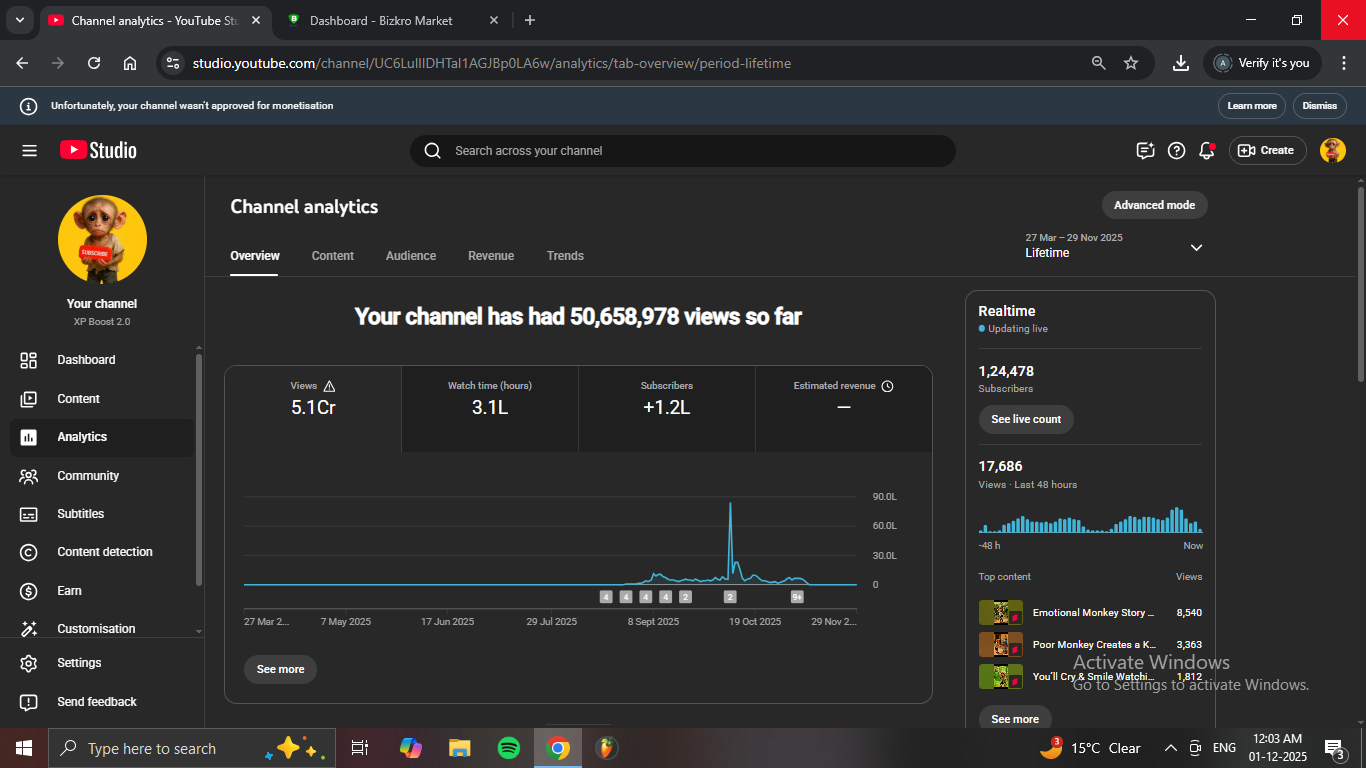Click the send feedback comment icon in header

tap(1146, 151)
